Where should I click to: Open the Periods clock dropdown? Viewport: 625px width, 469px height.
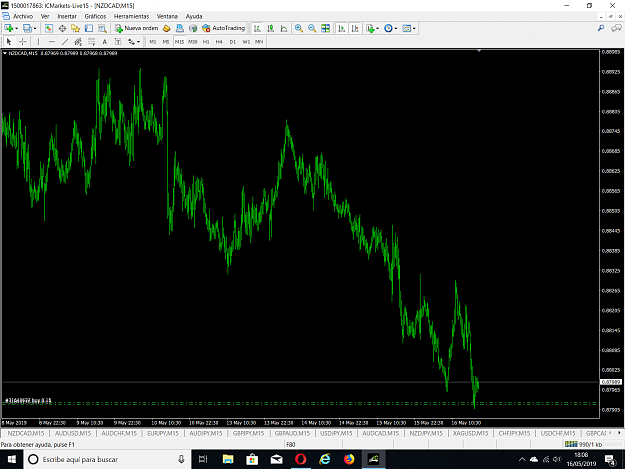point(391,28)
